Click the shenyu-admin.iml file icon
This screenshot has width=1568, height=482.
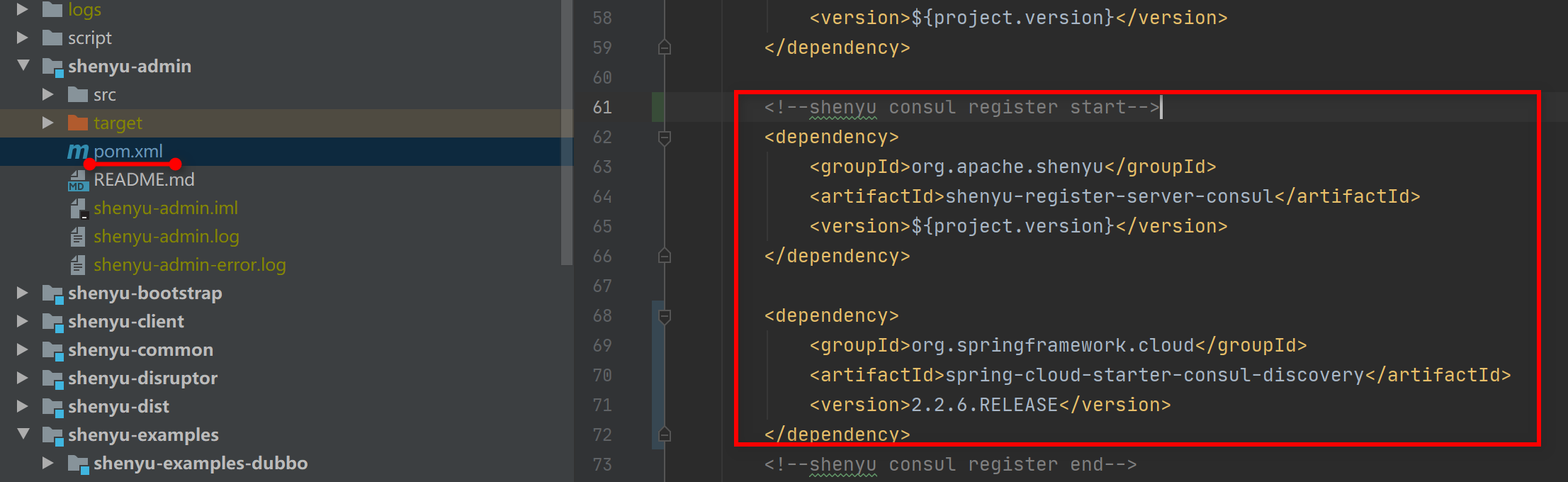point(78,208)
